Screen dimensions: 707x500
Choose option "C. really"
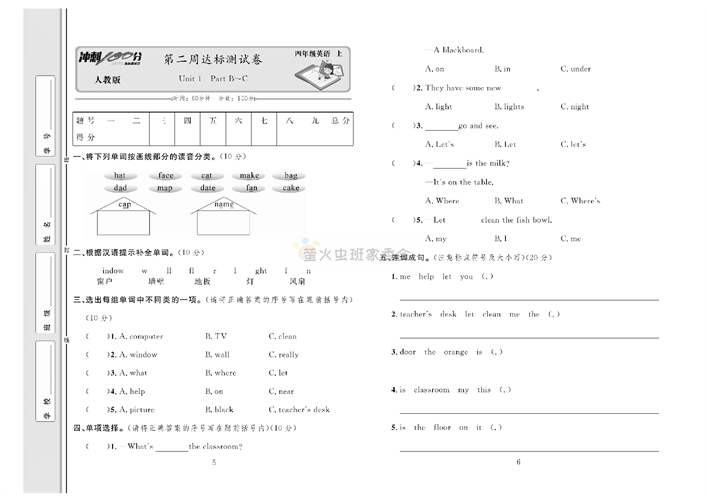(284, 355)
